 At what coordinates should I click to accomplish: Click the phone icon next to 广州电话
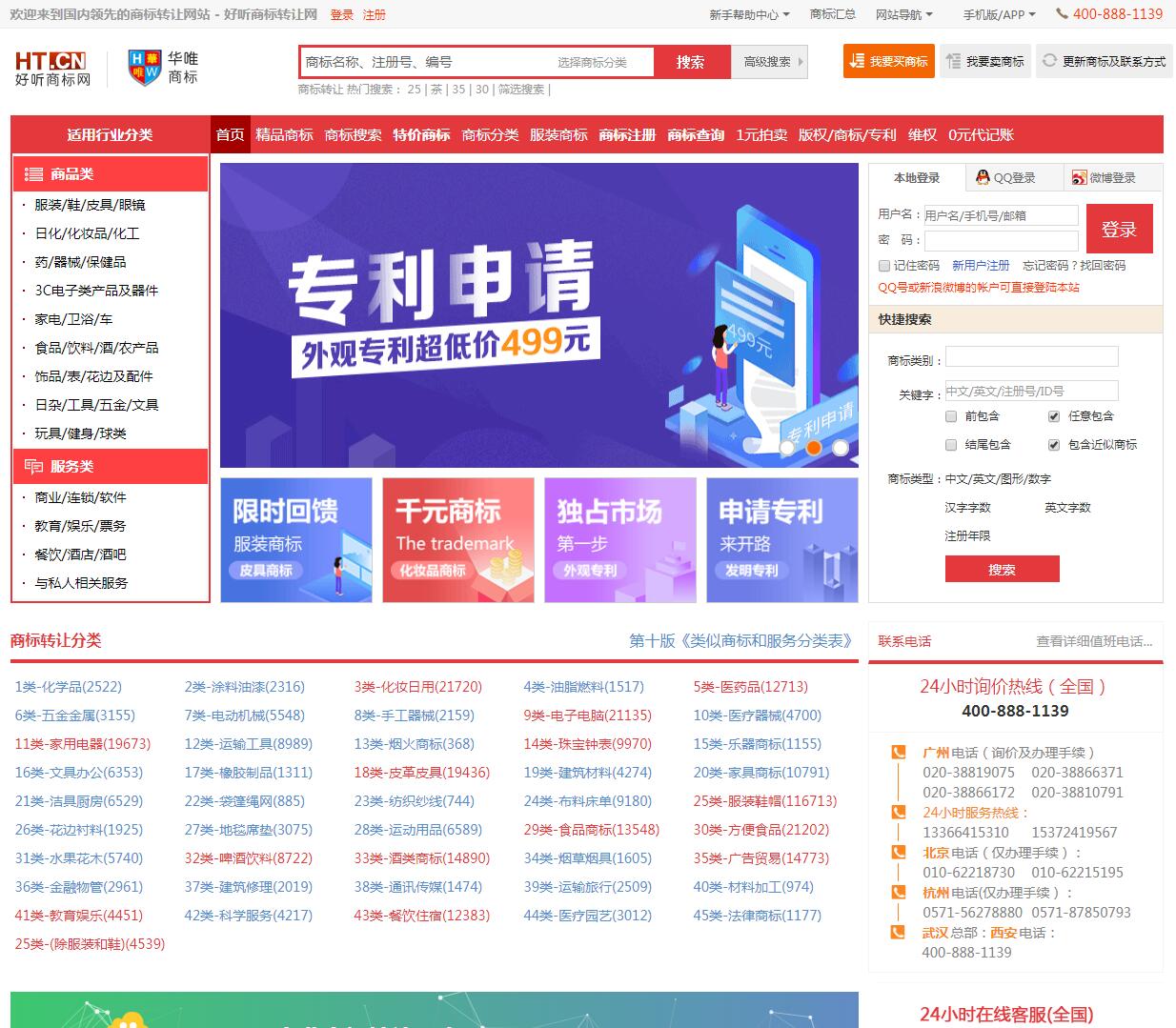pos(898,753)
